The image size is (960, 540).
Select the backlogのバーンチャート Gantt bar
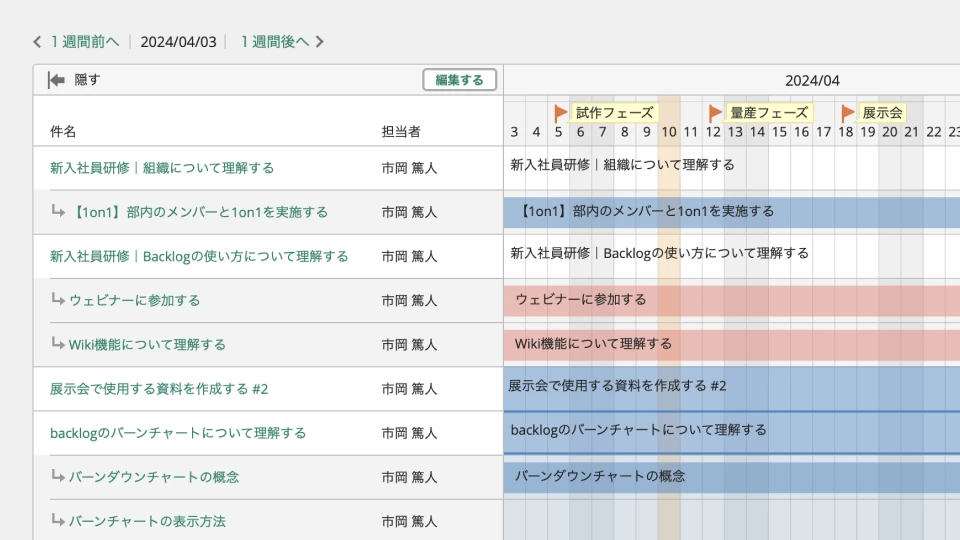coord(732,433)
